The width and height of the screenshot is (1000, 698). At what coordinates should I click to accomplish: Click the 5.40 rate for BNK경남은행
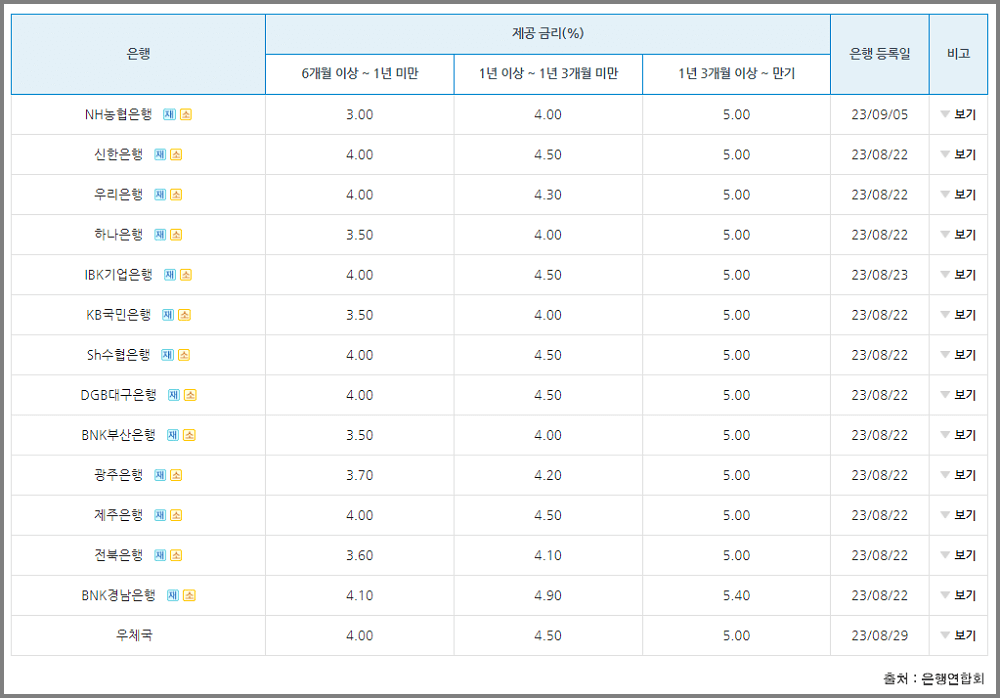coord(737,596)
